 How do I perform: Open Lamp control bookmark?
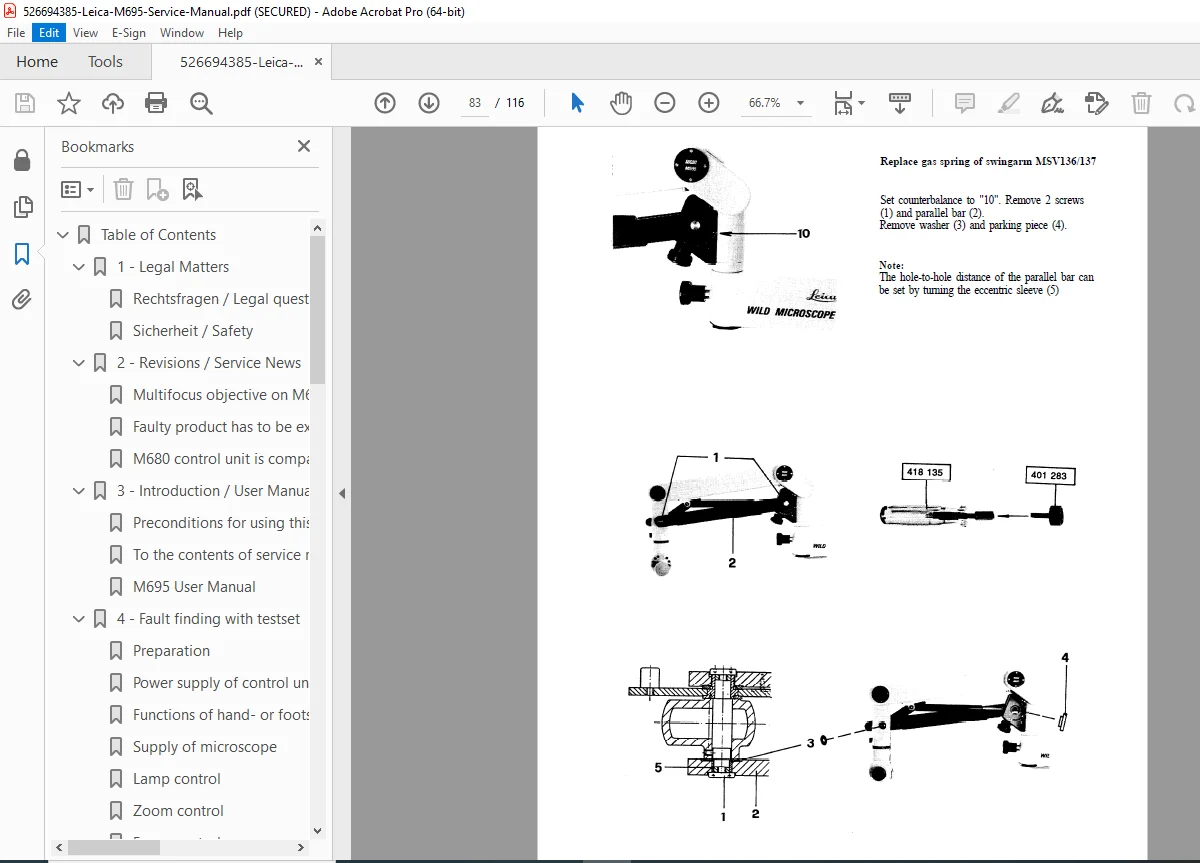[177, 779]
